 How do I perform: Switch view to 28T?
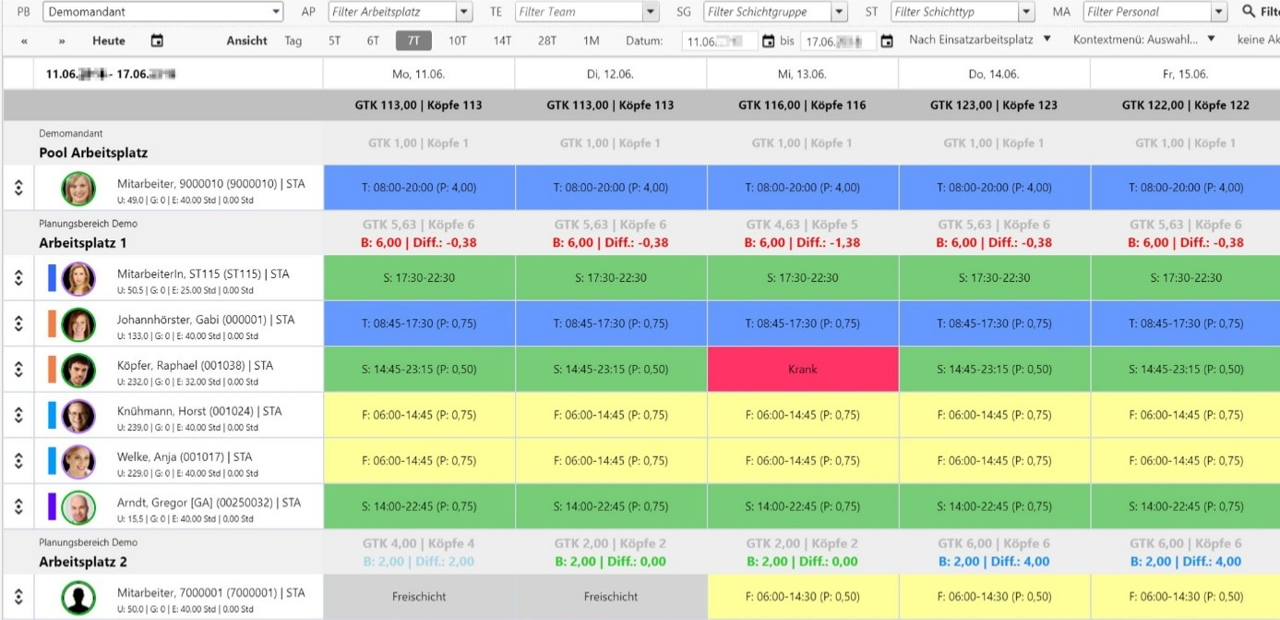pyautogui.click(x=547, y=41)
